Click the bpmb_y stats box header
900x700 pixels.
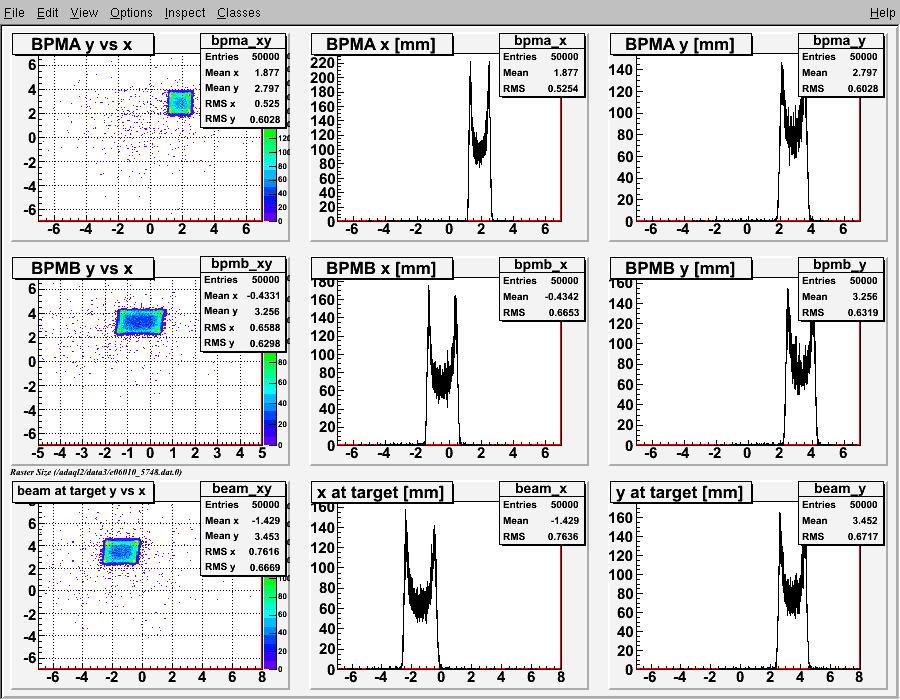[840, 264]
